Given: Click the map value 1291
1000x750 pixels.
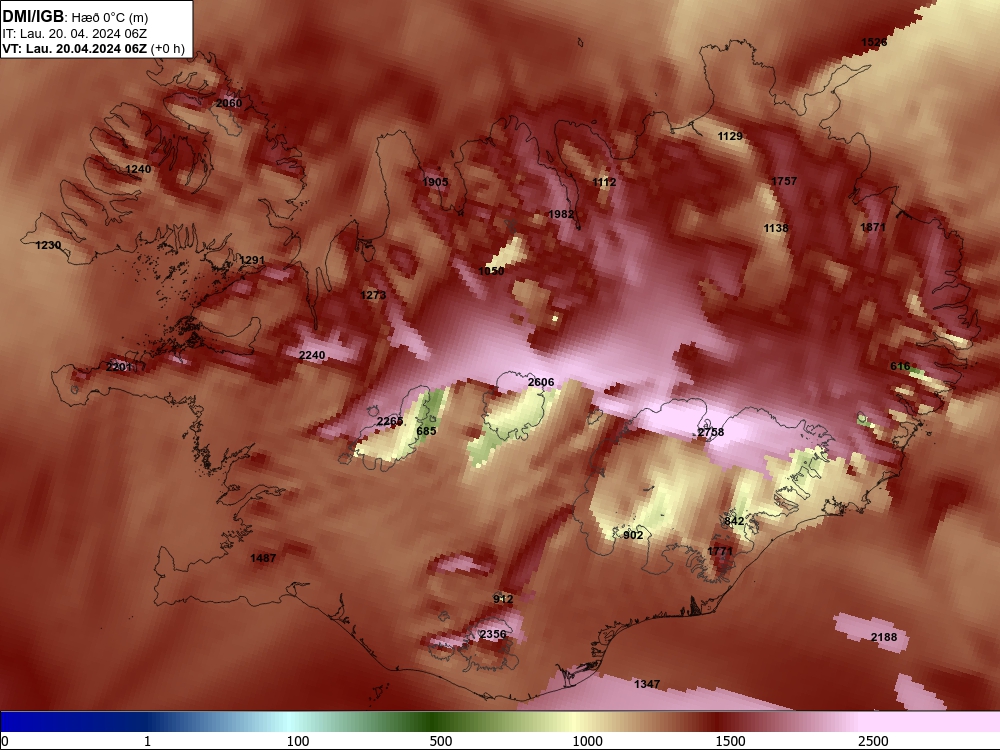Looking at the screenshot, I should (252, 260).
